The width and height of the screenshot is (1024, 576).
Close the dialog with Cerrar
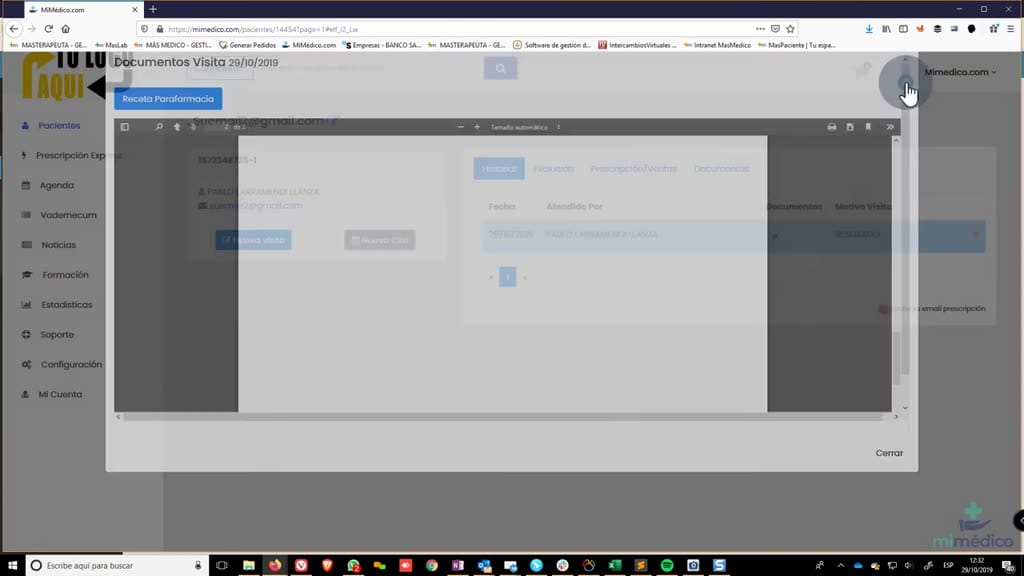point(889,453)
